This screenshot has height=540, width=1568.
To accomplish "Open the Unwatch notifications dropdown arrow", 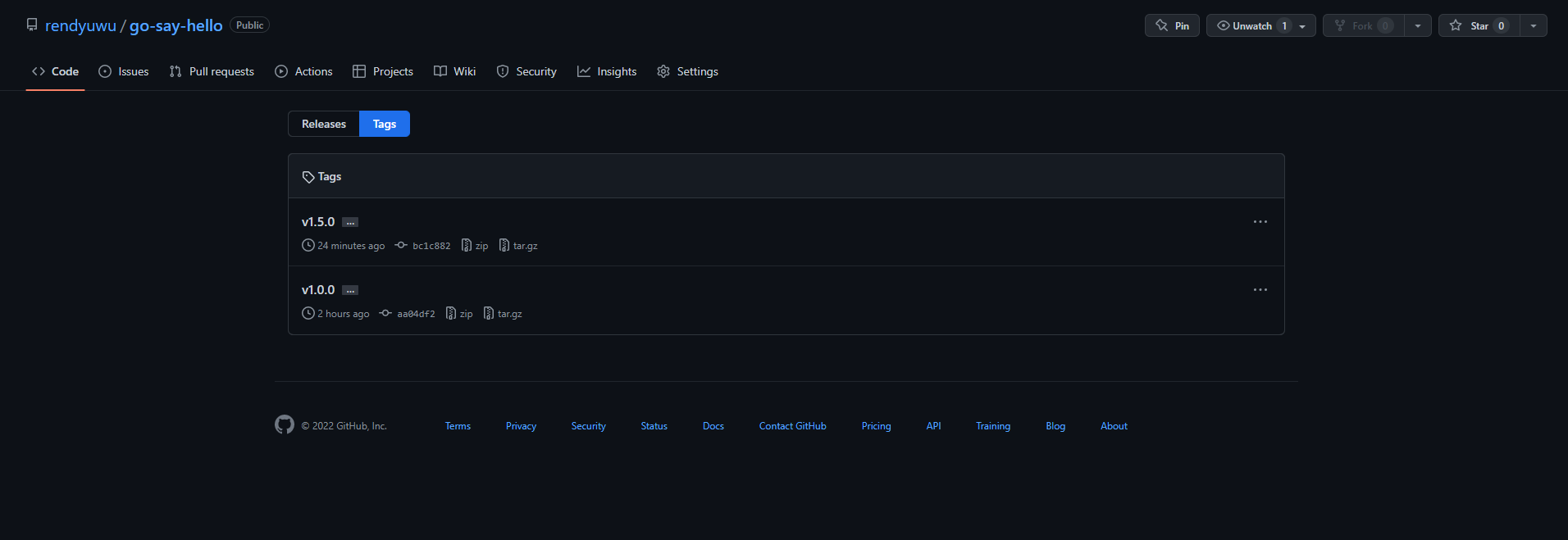I will [x=1302, y=26].
